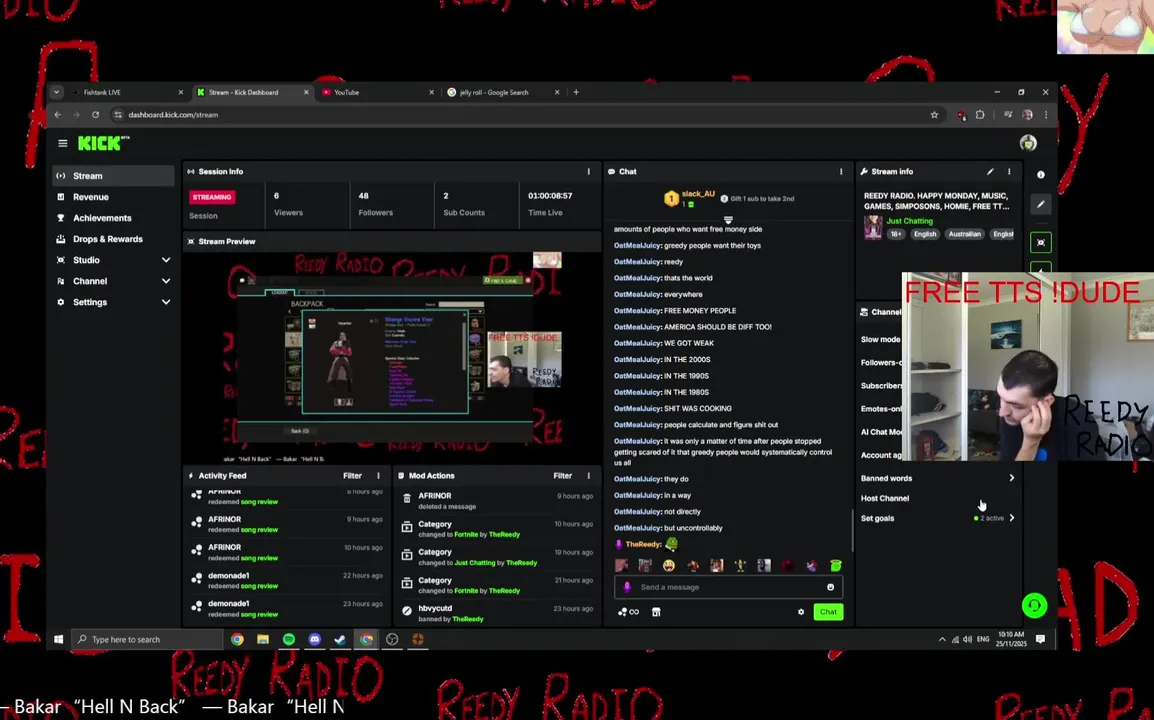This screenshot has width=1154, height=720.
Task: Open Achievements in the sidebar
Action: pos(113,218)
